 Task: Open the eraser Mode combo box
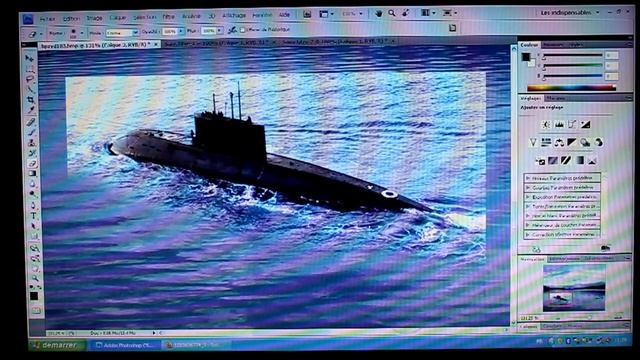pos(122,32)
